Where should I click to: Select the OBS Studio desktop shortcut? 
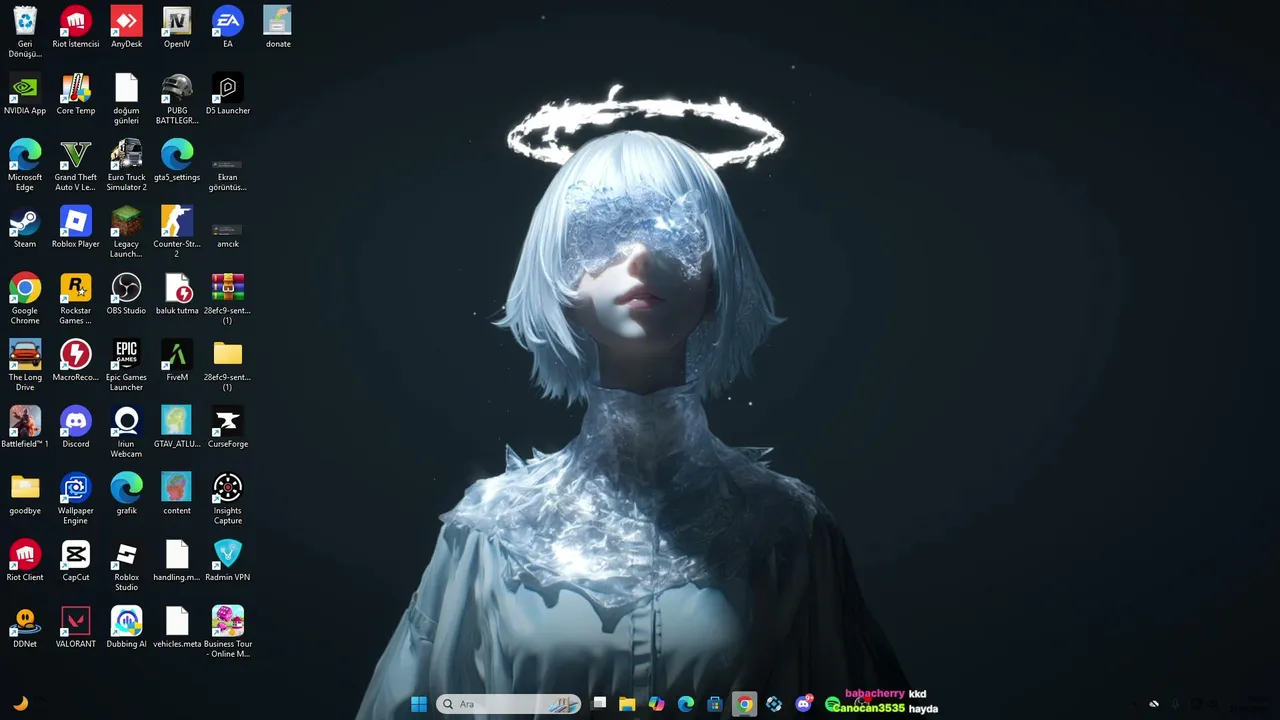coord(127,288)
